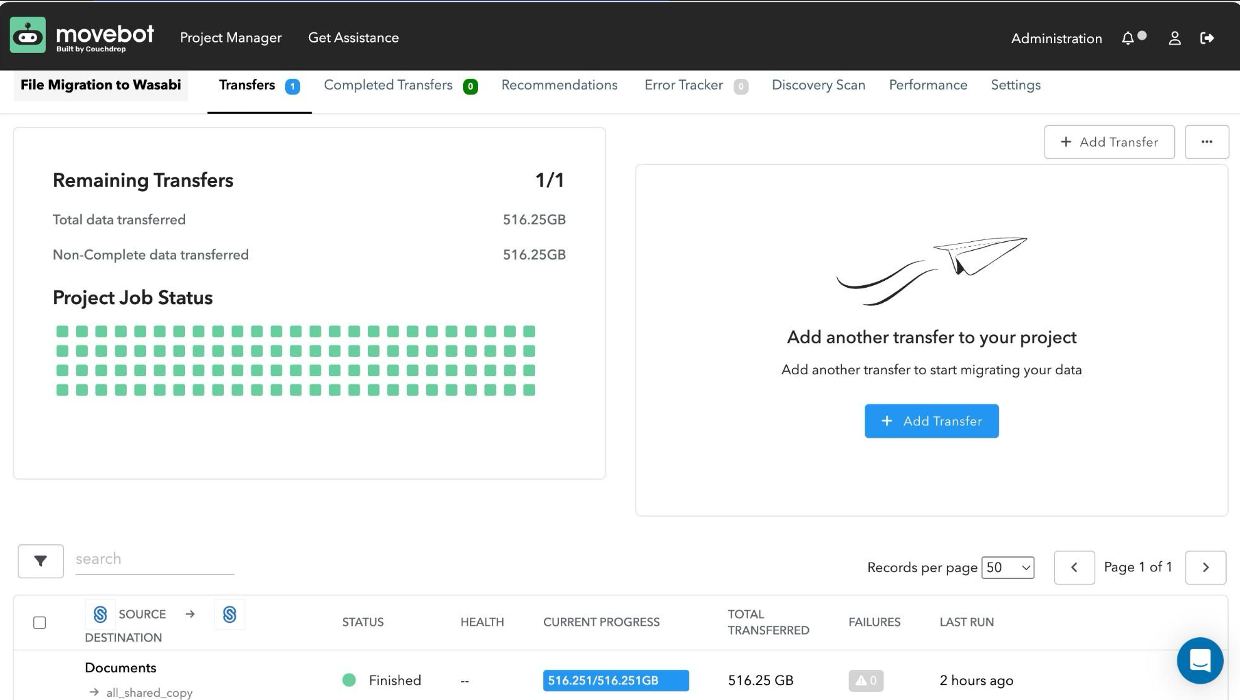Click the source storage S icon
The width and height of the screenshot is (1240, 700).
[100, 614]
